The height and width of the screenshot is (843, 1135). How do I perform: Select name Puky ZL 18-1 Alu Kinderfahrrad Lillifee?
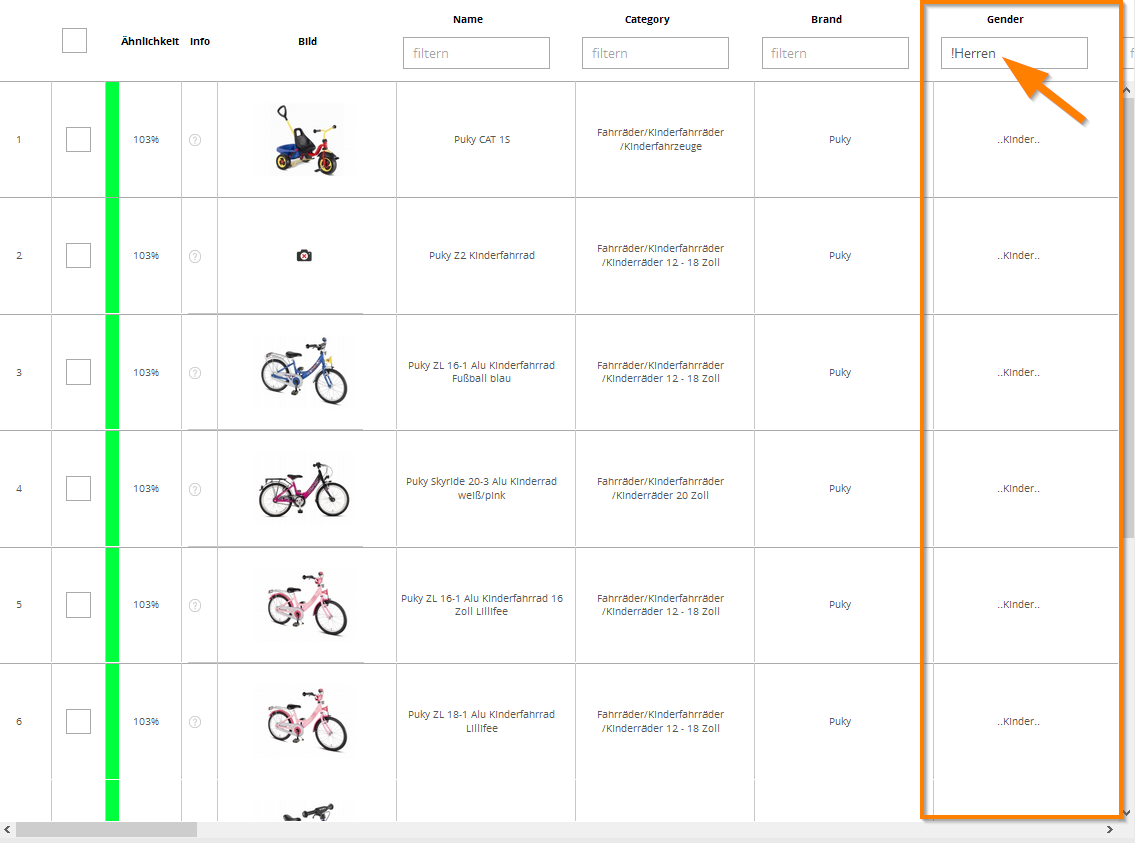pyautogui.click(x=481, y=721)
